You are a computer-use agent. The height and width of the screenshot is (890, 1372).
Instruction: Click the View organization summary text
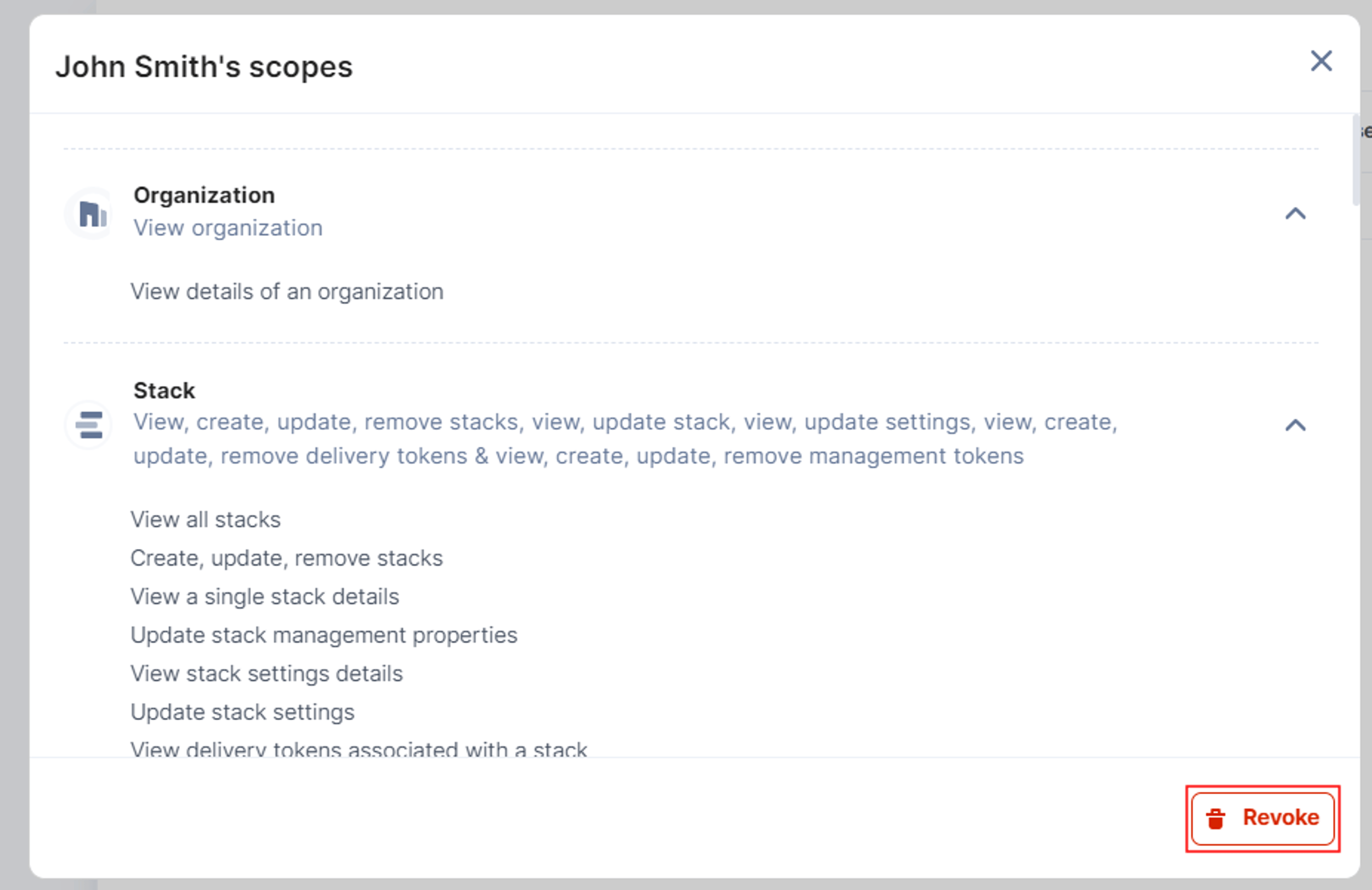228,228
